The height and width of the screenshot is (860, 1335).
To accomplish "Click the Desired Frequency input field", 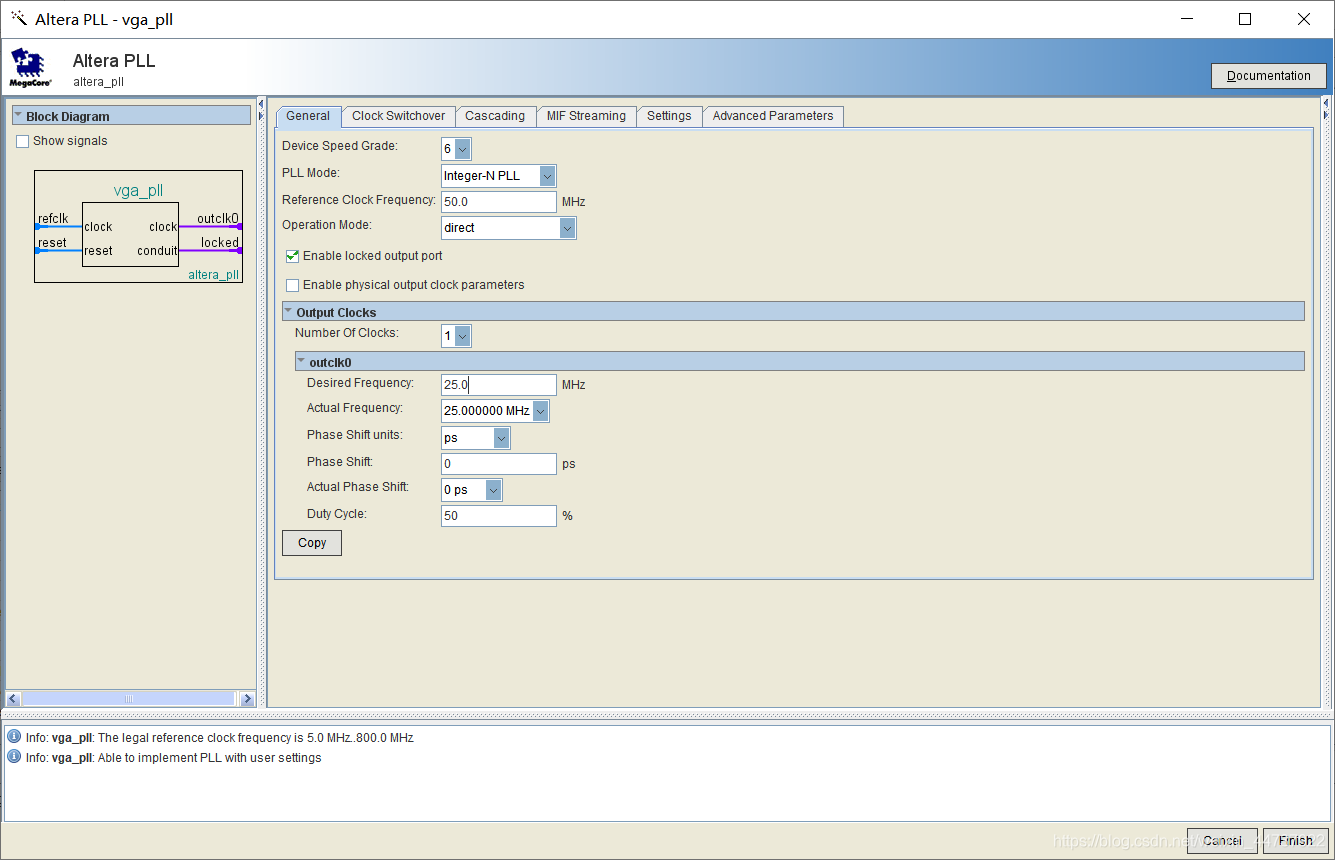I will [499, 385].
